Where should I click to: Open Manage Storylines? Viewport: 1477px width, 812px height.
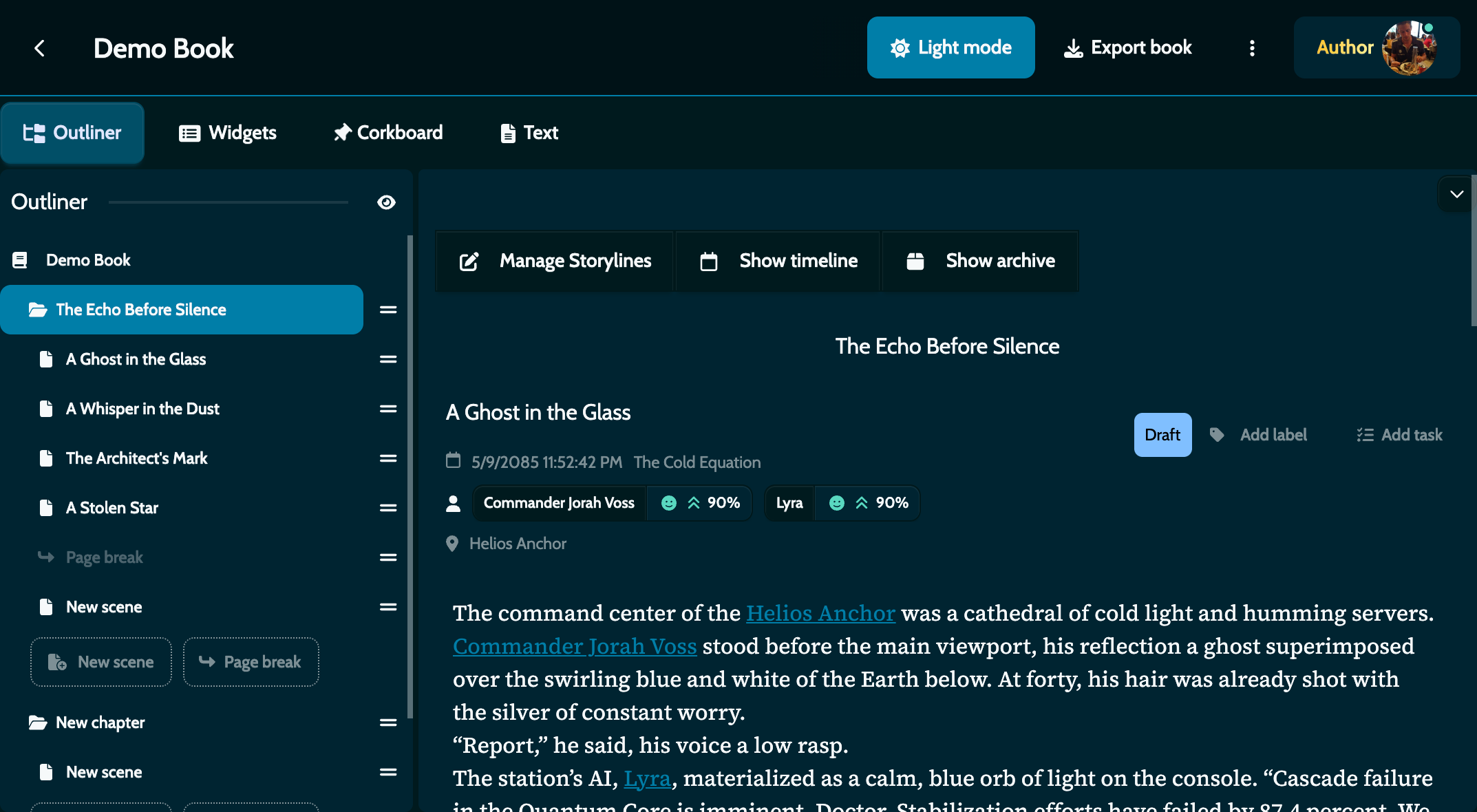555,261
